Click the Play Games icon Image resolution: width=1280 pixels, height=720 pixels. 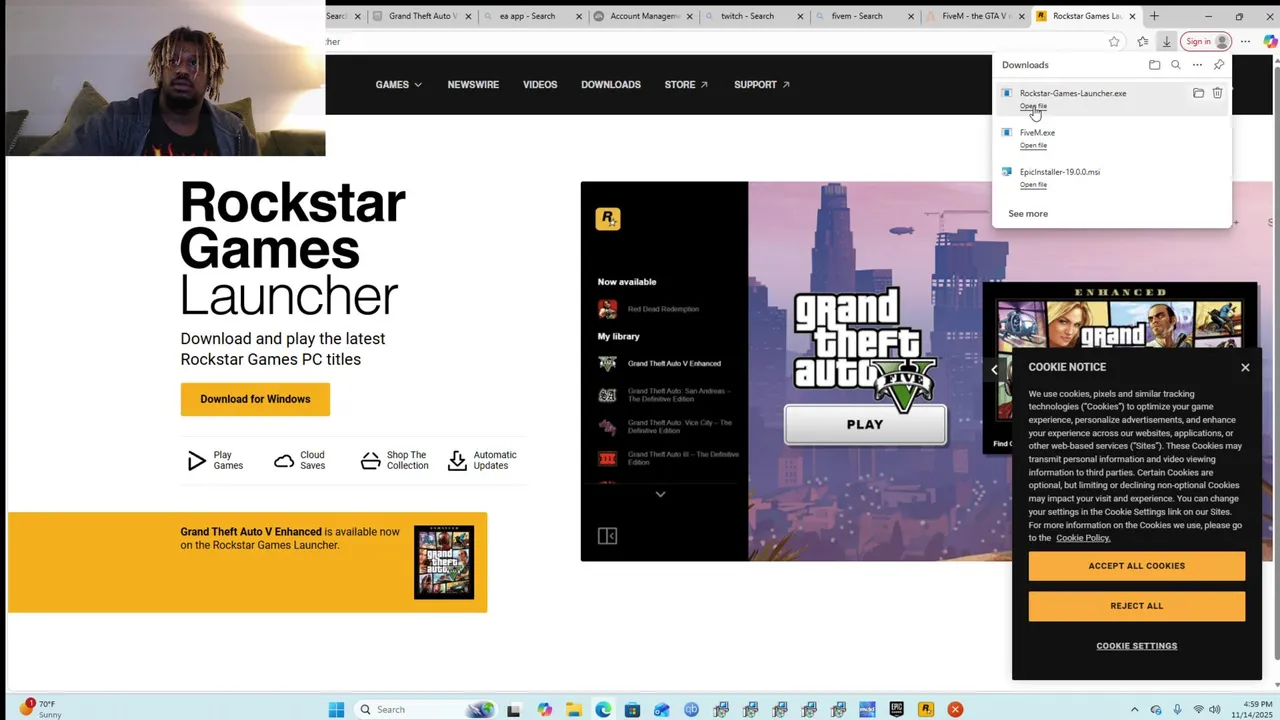(197, 461)
